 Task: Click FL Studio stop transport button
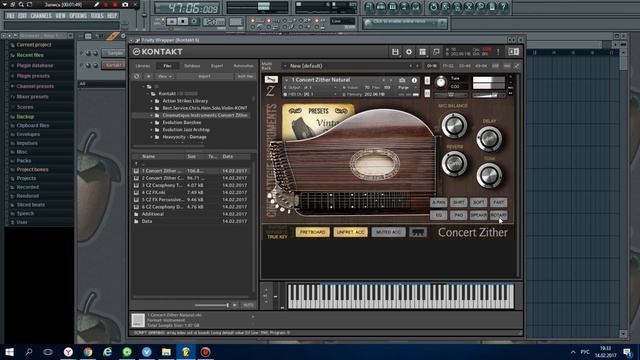[x=183, y=21]
